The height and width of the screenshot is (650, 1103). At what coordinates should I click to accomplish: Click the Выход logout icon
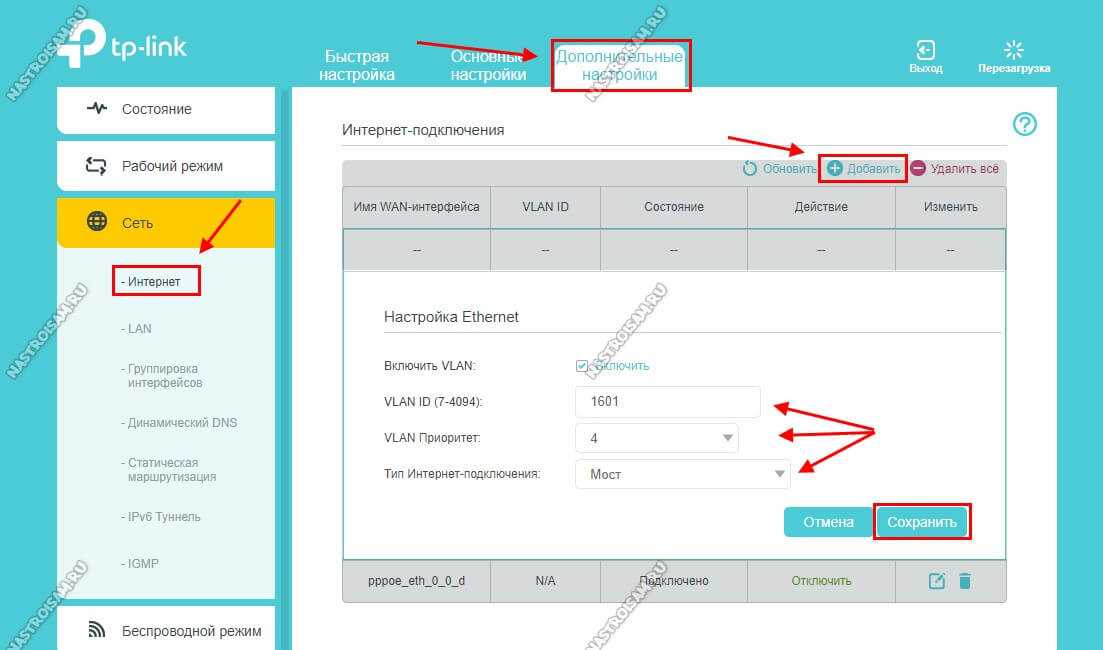click(926, 50)
